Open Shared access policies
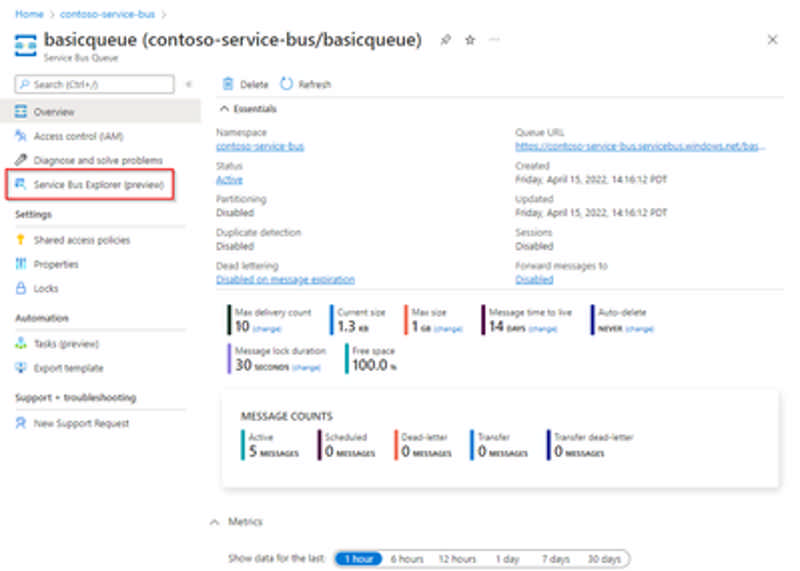Screen dimensions: 800x571 point(82,240)
